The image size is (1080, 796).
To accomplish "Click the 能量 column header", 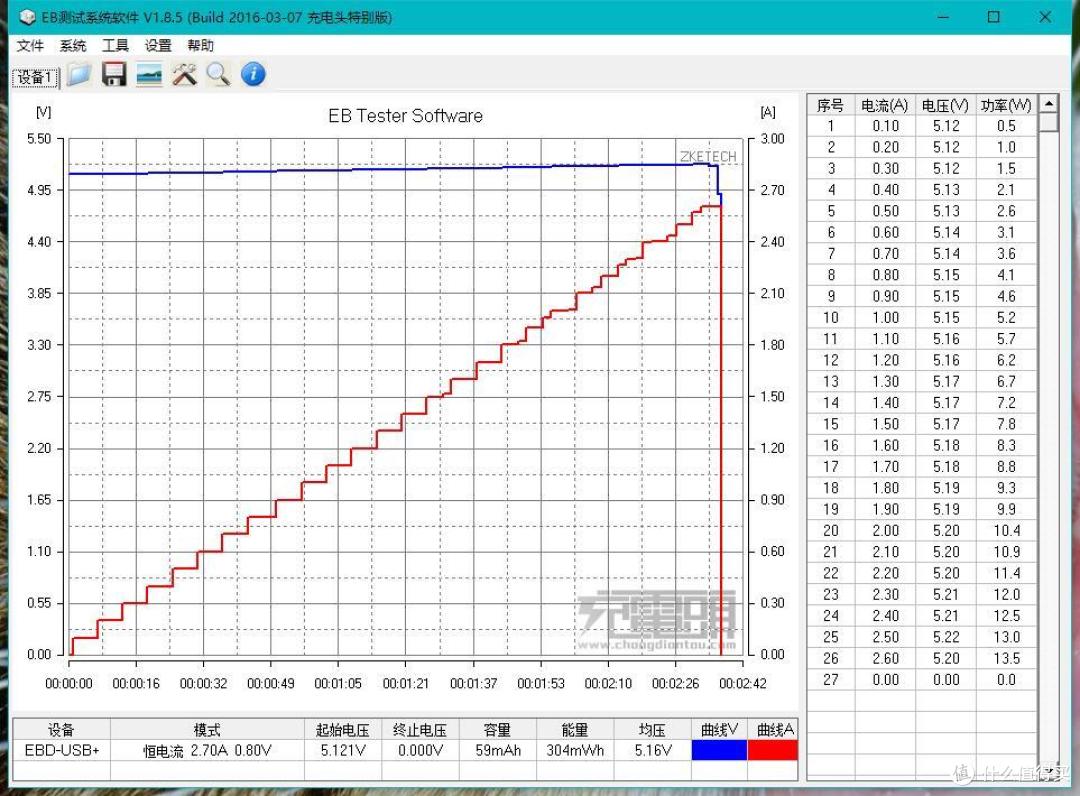I will (x=574, y=729).
